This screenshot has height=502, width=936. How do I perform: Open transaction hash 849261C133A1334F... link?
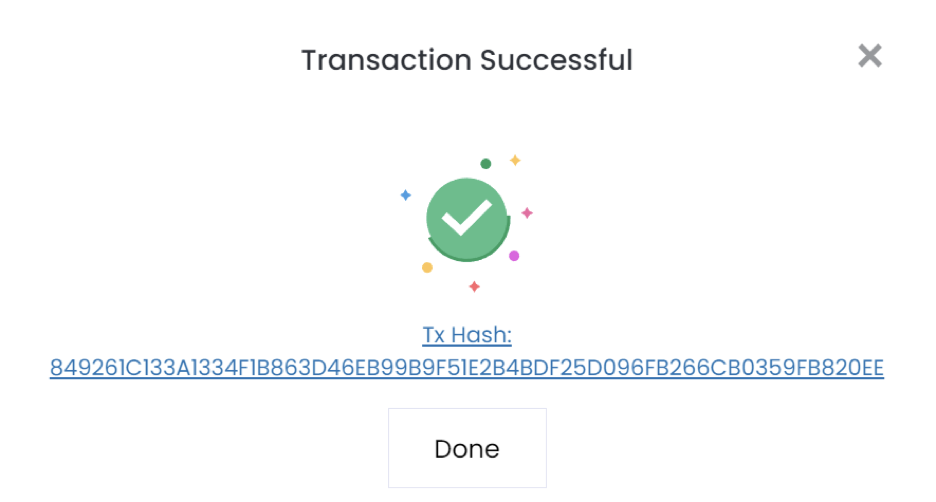click(x=467, y=368)
